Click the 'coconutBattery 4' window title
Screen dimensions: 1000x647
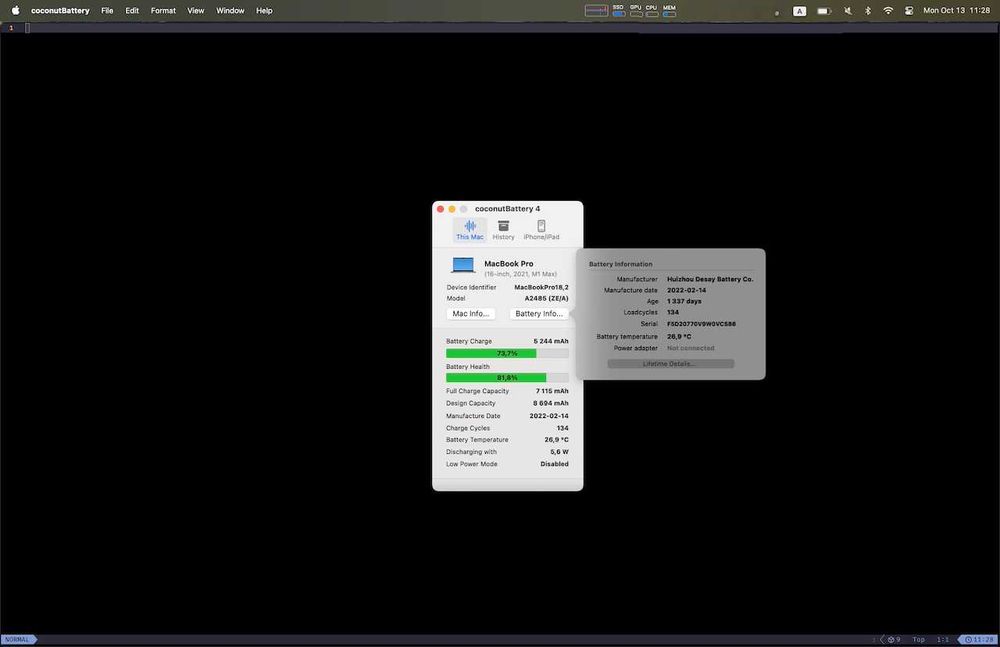coord(507,209)
